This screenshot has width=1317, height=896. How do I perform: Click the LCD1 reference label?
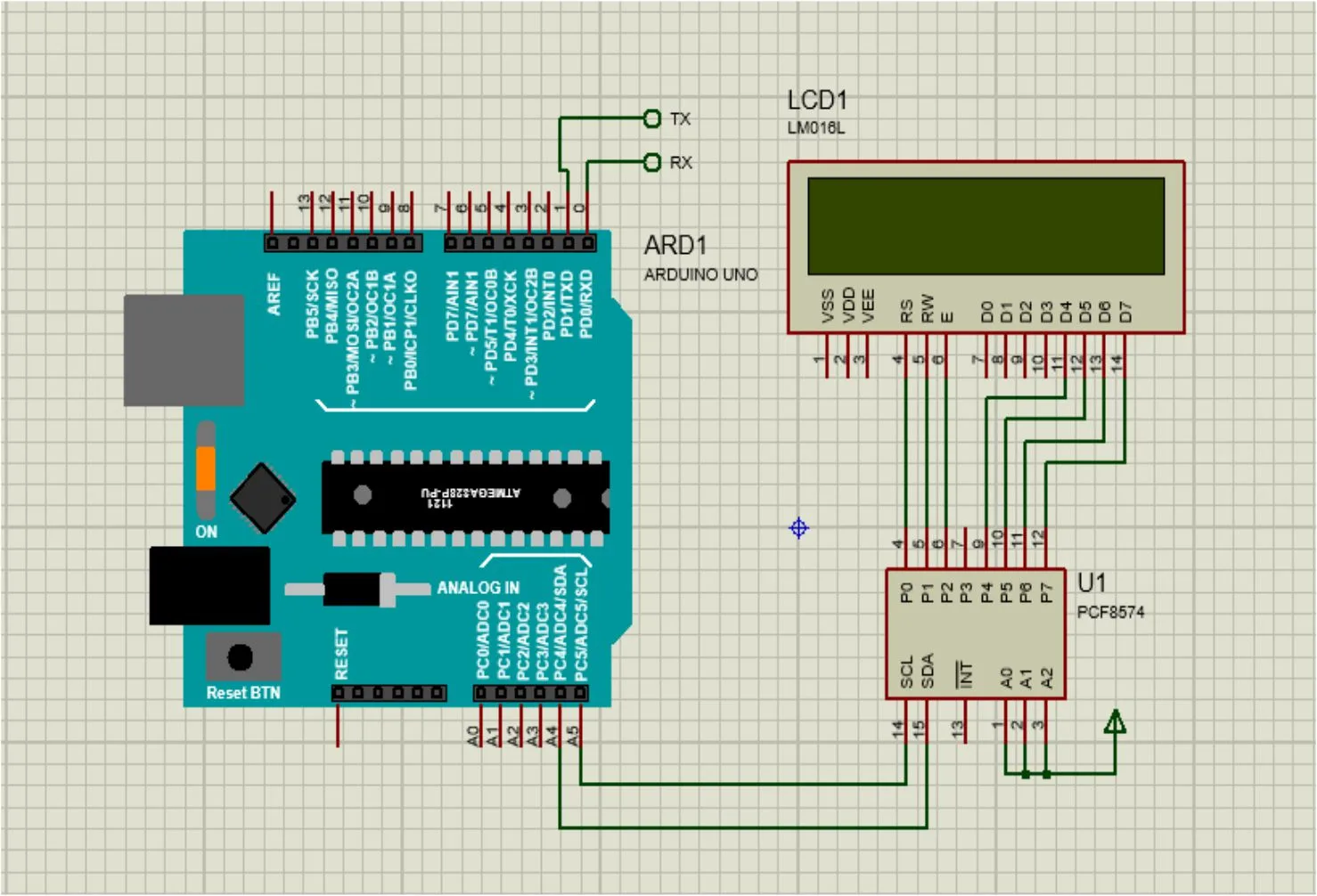pos(817,100)
